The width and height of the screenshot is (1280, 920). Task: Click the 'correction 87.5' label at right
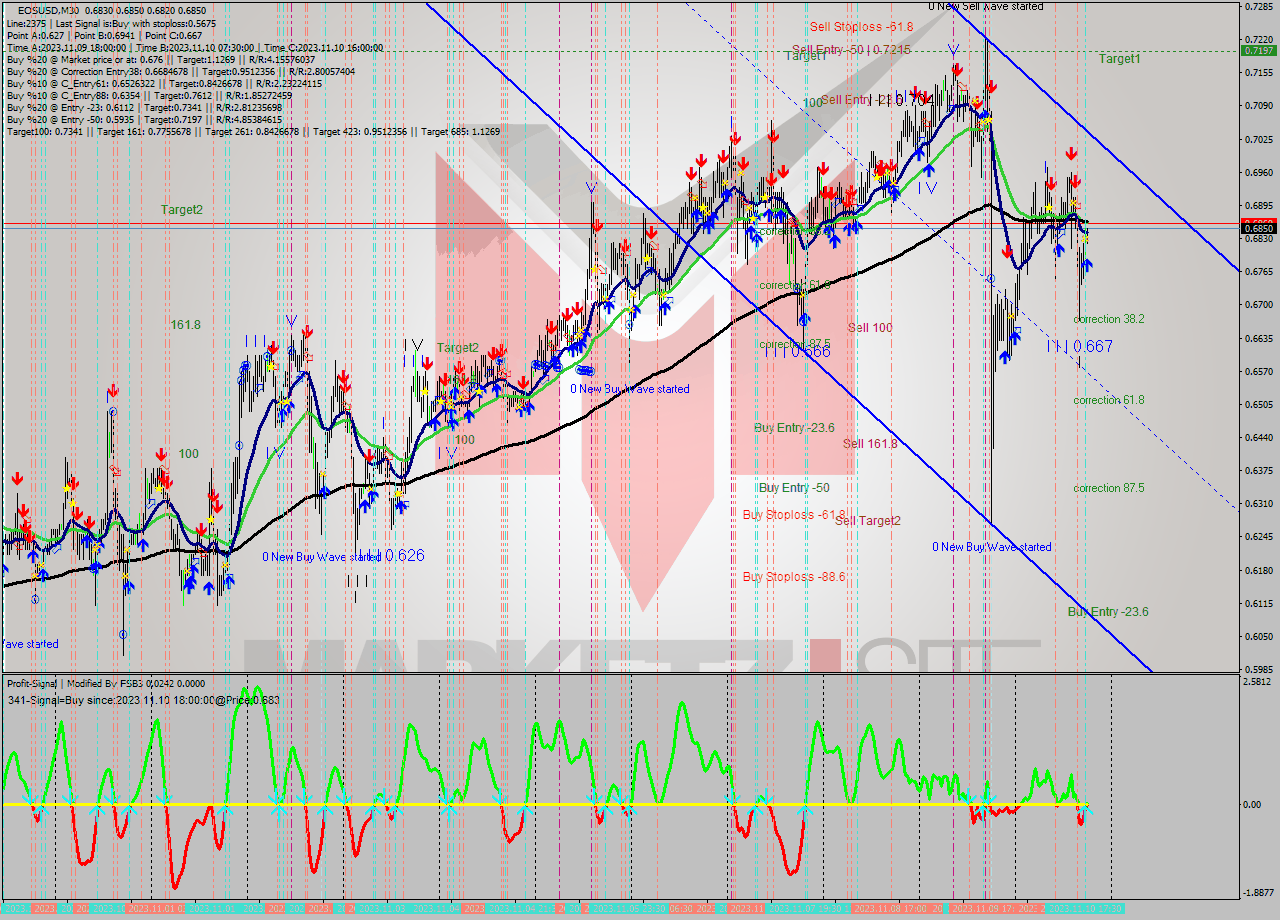[x=1108, y=489]
